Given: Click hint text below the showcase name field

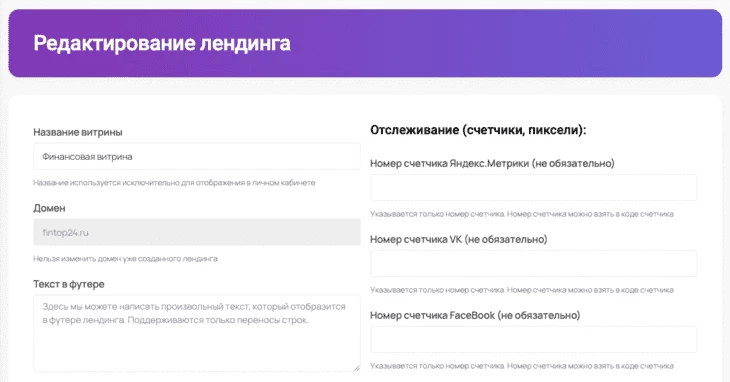Looking at the screenshot, I should click(174, 183).
